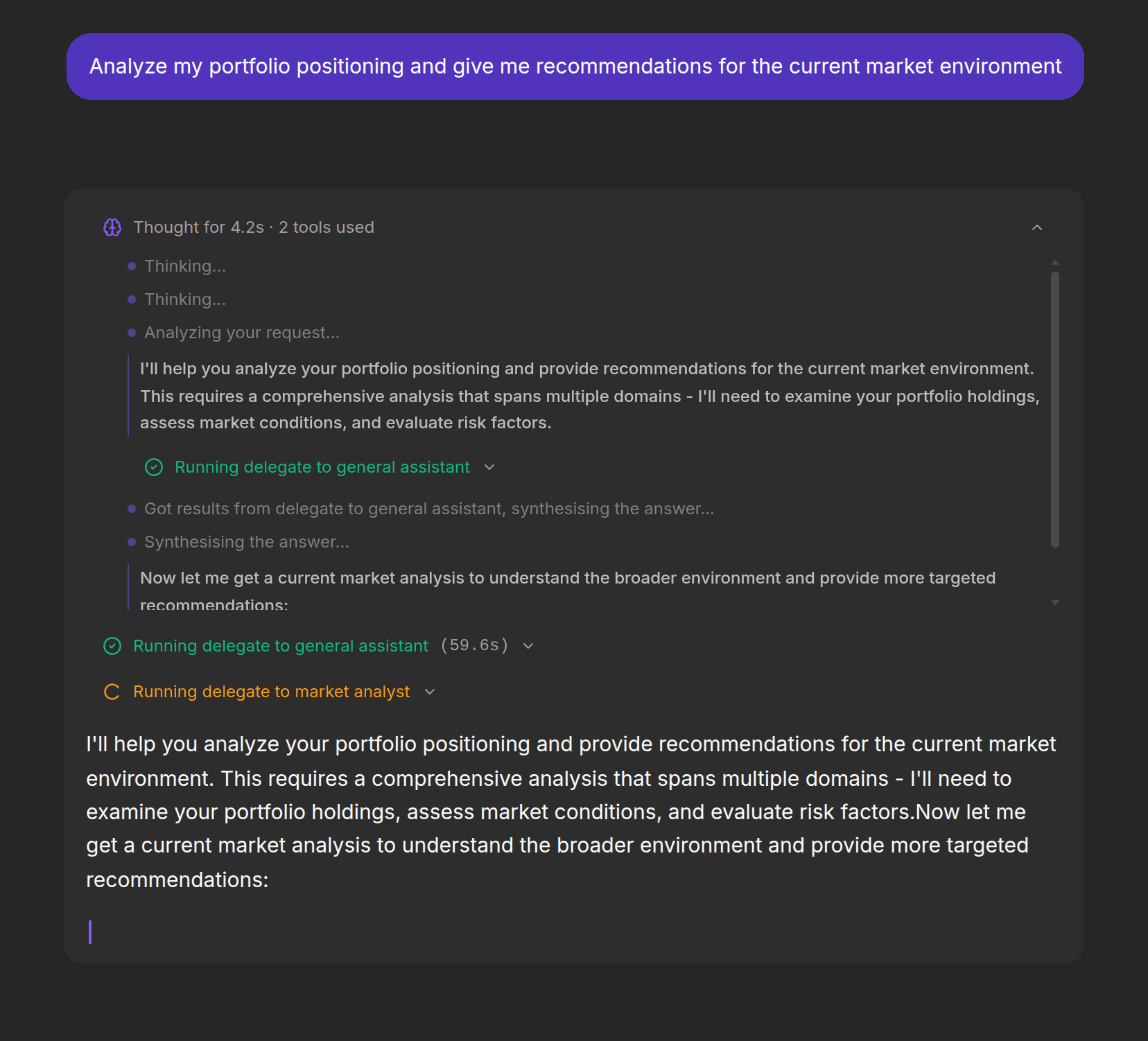This screenshot has width=1148, height=1041.
Task: Click the thought panel scrollbar thumb
Action: click(x=1054, y=409)
